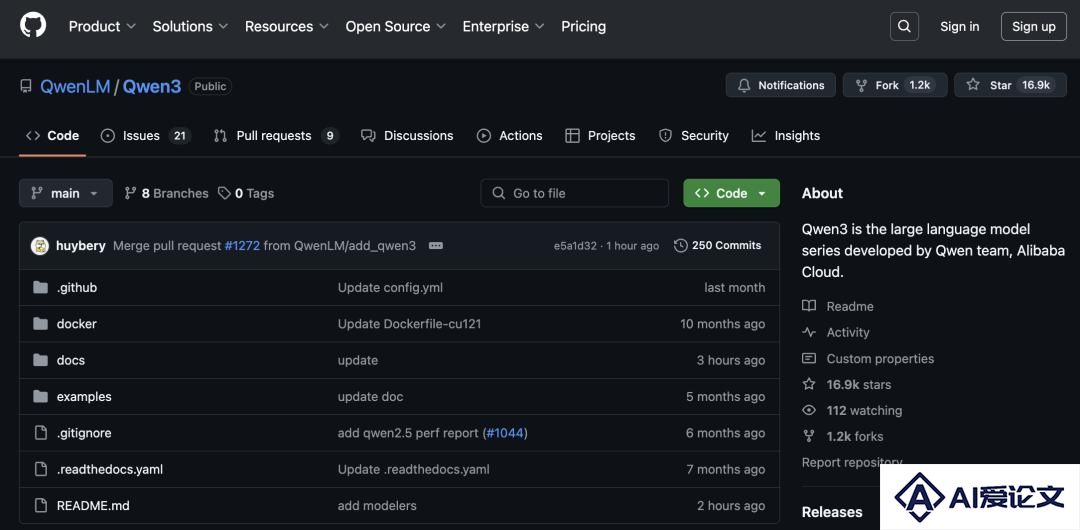
Task: Click the README.md file icon
Action: point(41,505)
